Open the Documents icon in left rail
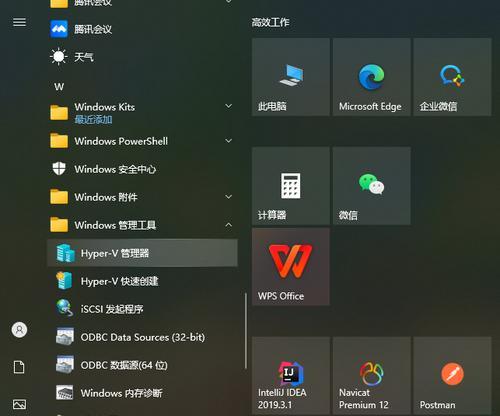The height and width of the screenshot is (416, 500). point(19,367)
